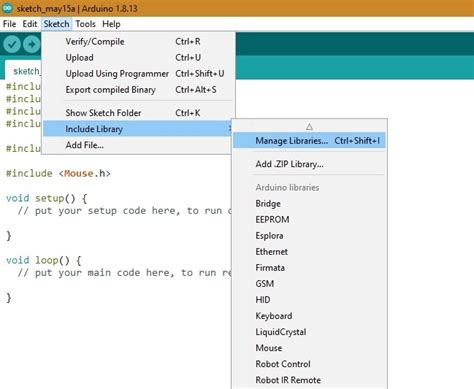Viewport: 474px width, 389px height.
Task: Include the Robot Control library
Action: (x=309, y=364)
